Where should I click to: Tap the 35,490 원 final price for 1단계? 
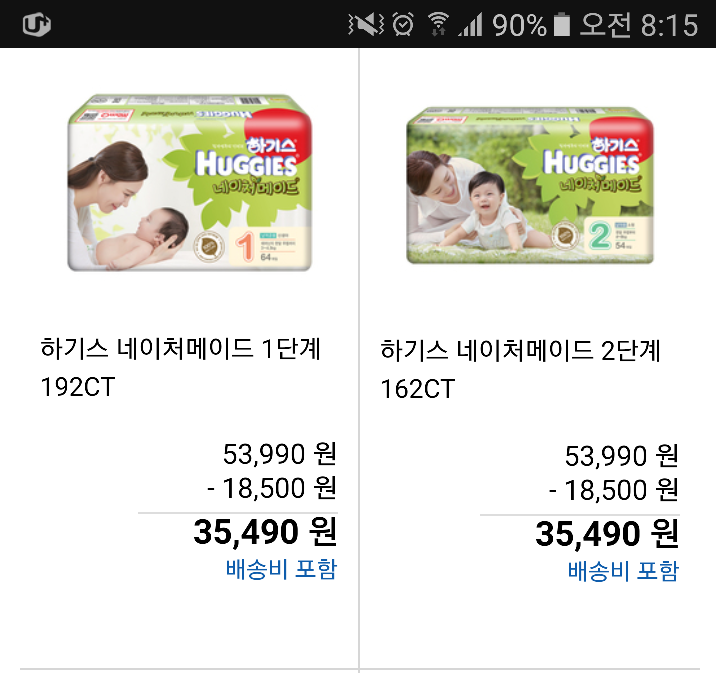click(x=265, y=532)
